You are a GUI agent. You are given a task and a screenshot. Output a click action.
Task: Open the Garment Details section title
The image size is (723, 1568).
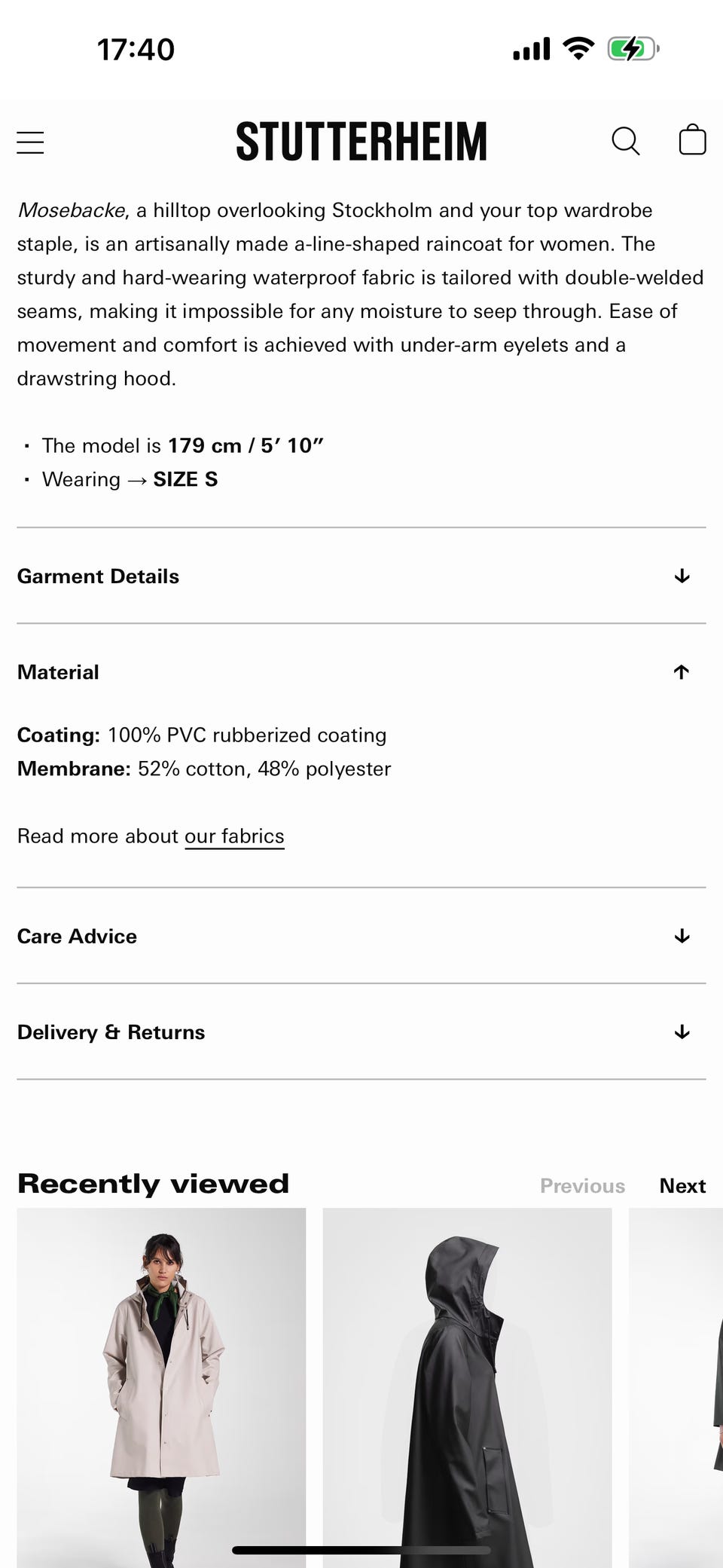98,576
